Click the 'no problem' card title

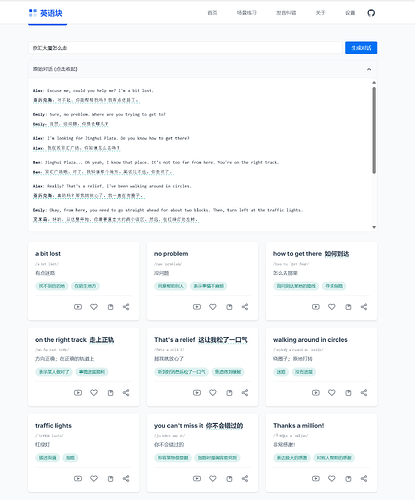click(x=171, y=254)
